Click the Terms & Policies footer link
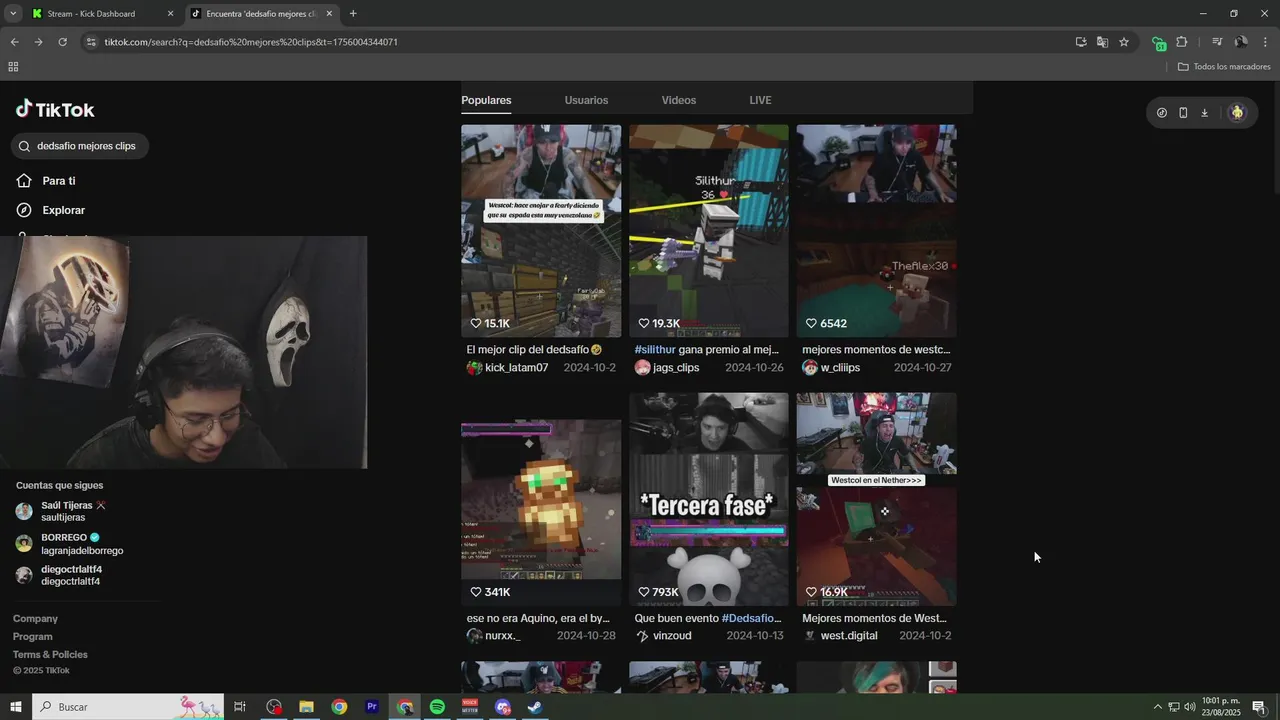This screenshot has height=720, width=1280. [x=50, y=655]
